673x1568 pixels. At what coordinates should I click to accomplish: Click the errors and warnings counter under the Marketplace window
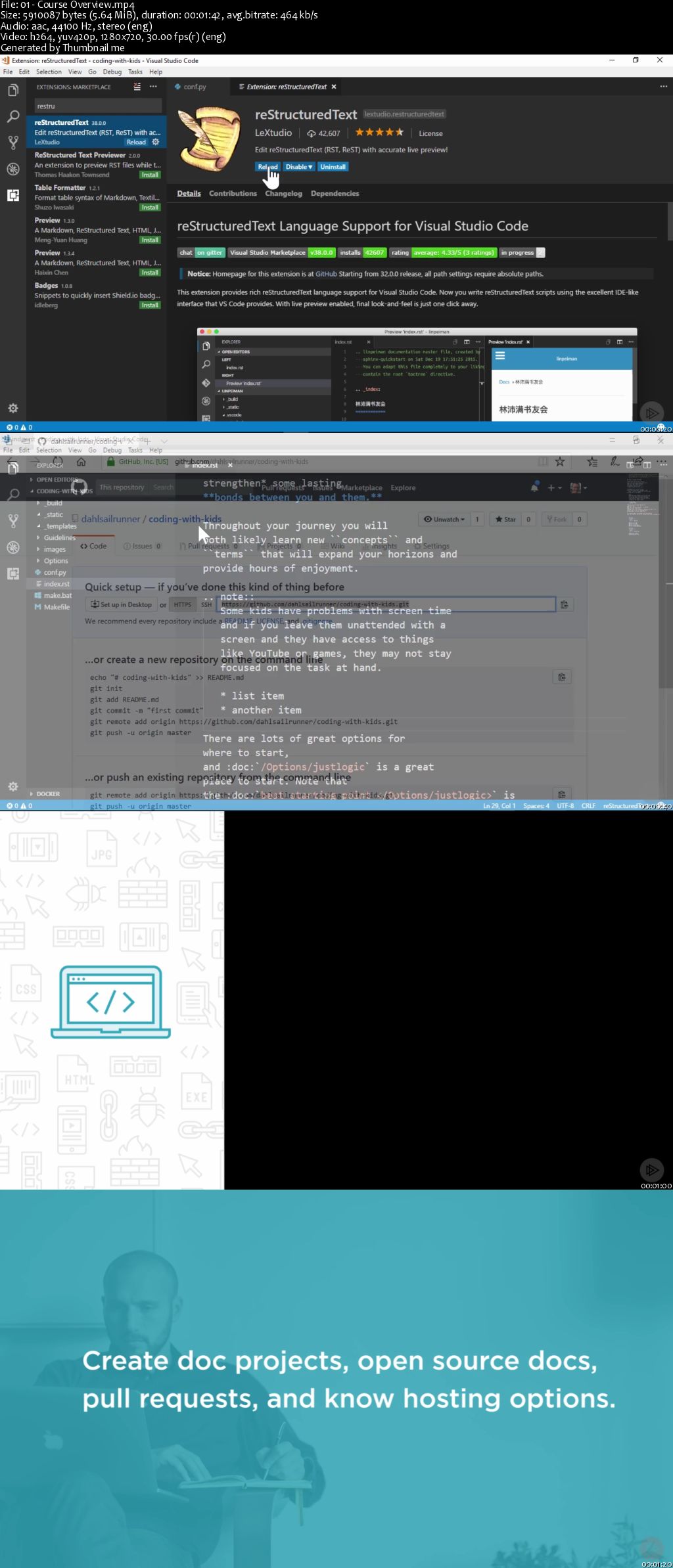pyautogui.click(x=20, y=427)
